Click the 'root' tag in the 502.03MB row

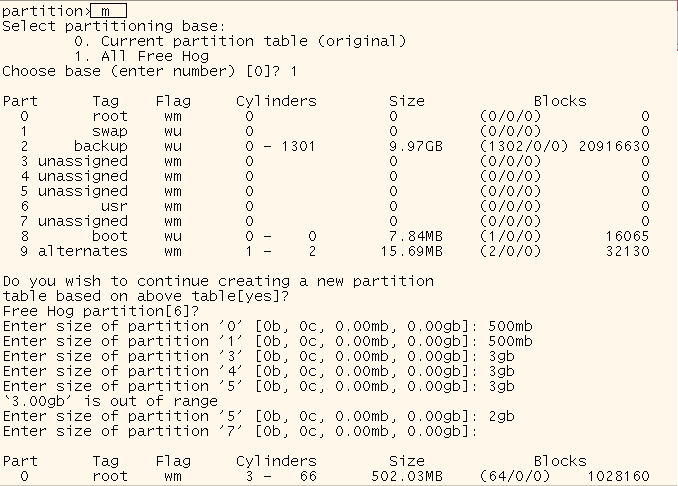tap(110, 476)
